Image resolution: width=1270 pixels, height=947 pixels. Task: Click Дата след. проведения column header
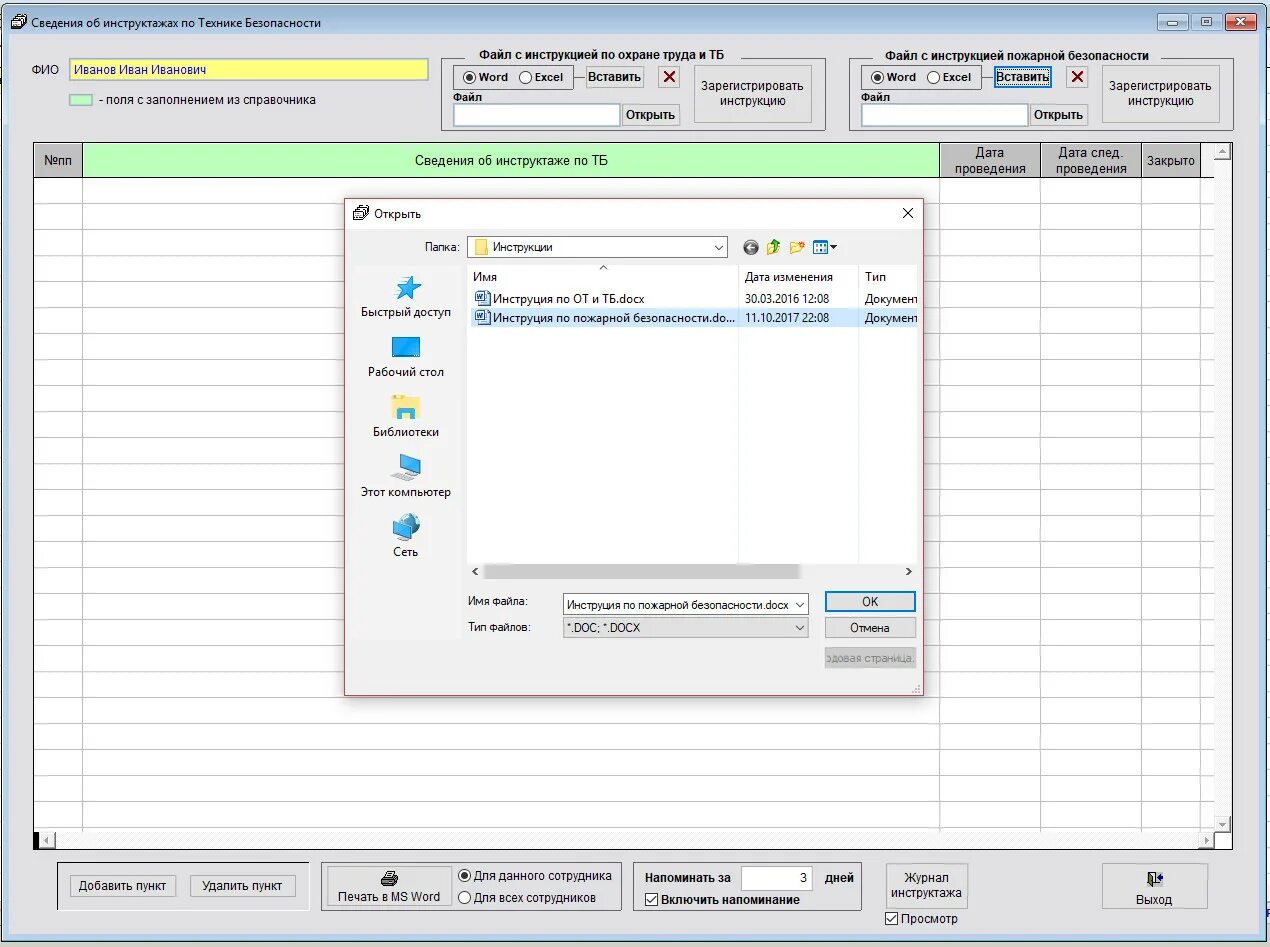1091,160
